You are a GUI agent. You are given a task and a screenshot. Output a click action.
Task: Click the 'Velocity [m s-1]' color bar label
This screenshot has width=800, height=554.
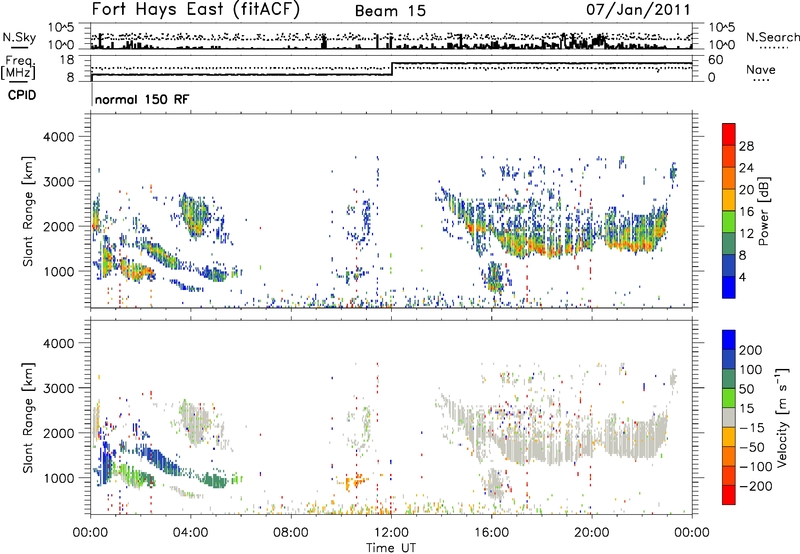782,417
